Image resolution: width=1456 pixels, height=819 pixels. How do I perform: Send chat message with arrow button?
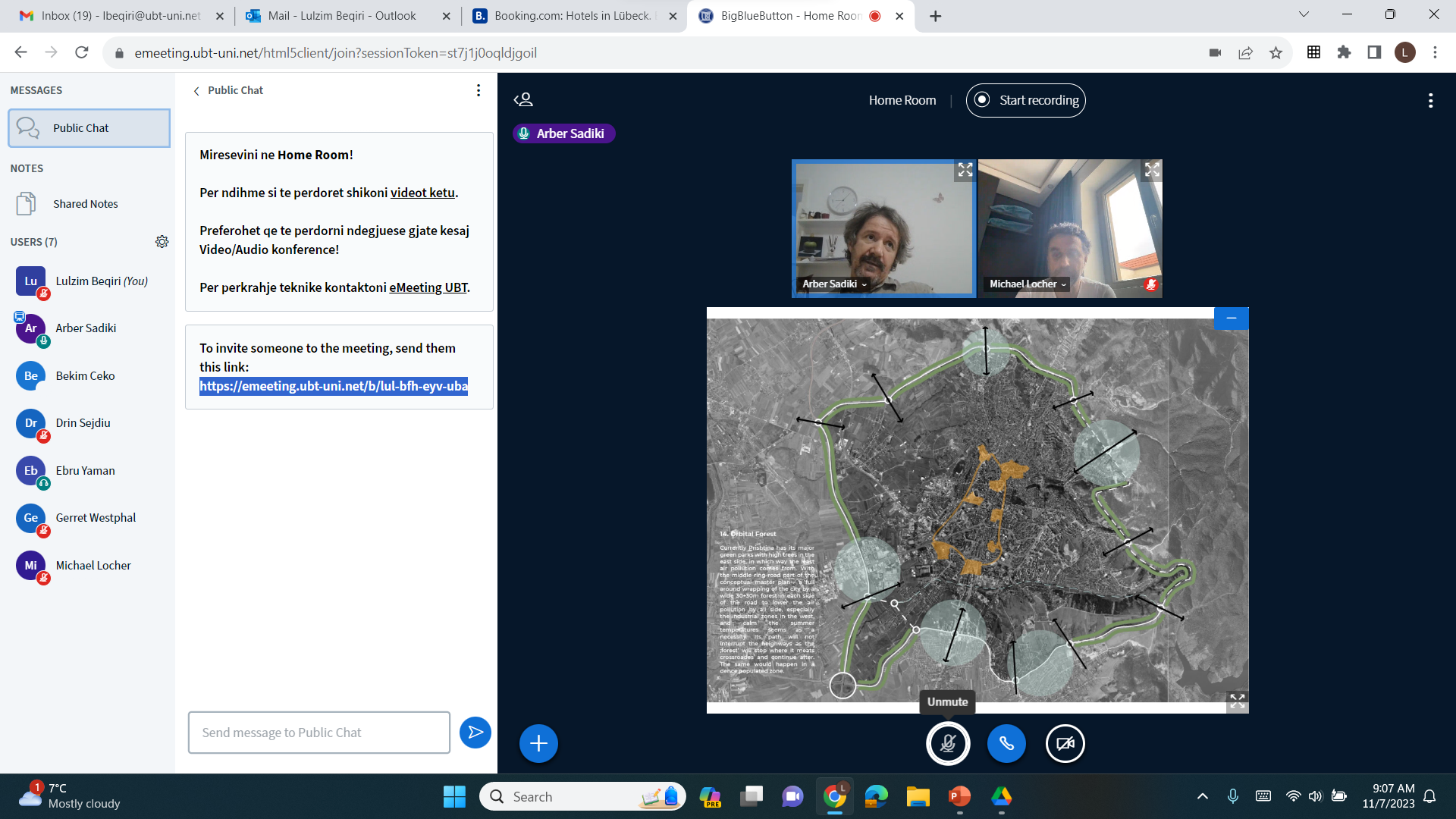point(475,733)
